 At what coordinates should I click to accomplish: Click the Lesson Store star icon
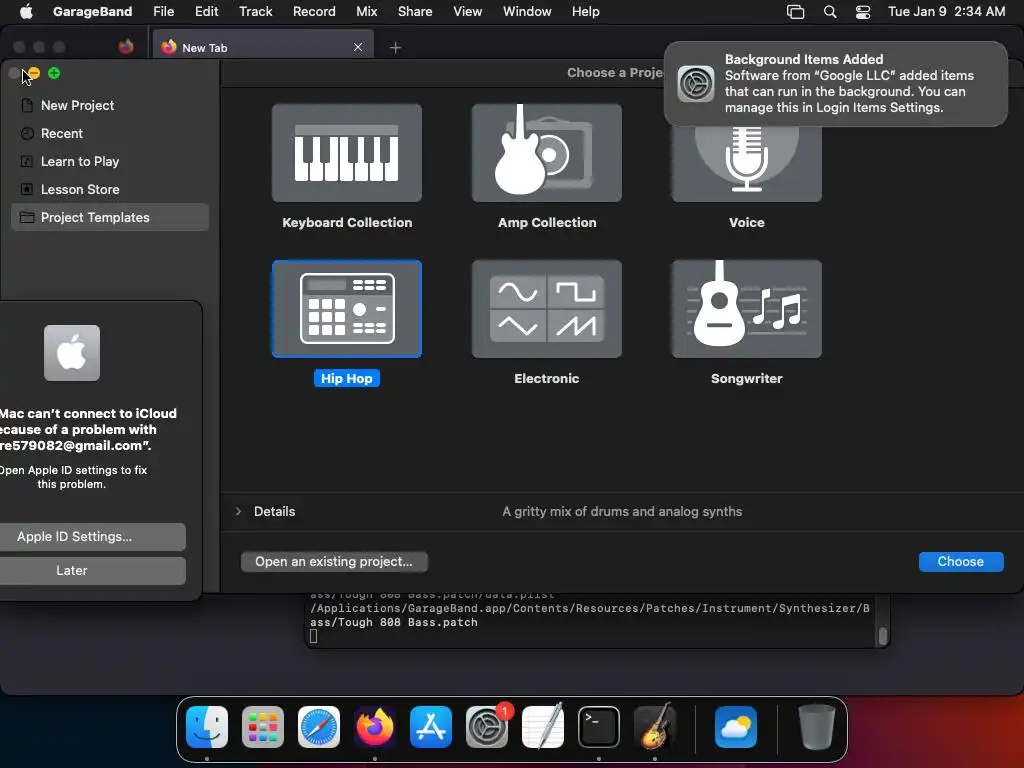tap(27, 189)
